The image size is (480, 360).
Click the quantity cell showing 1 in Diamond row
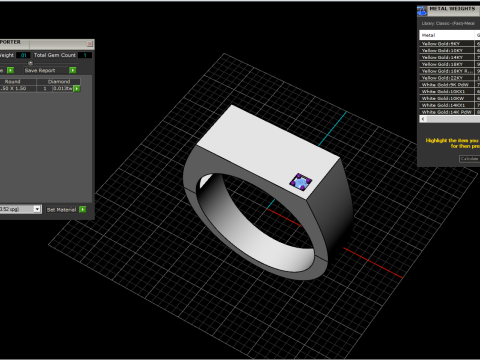coord(45,89)
